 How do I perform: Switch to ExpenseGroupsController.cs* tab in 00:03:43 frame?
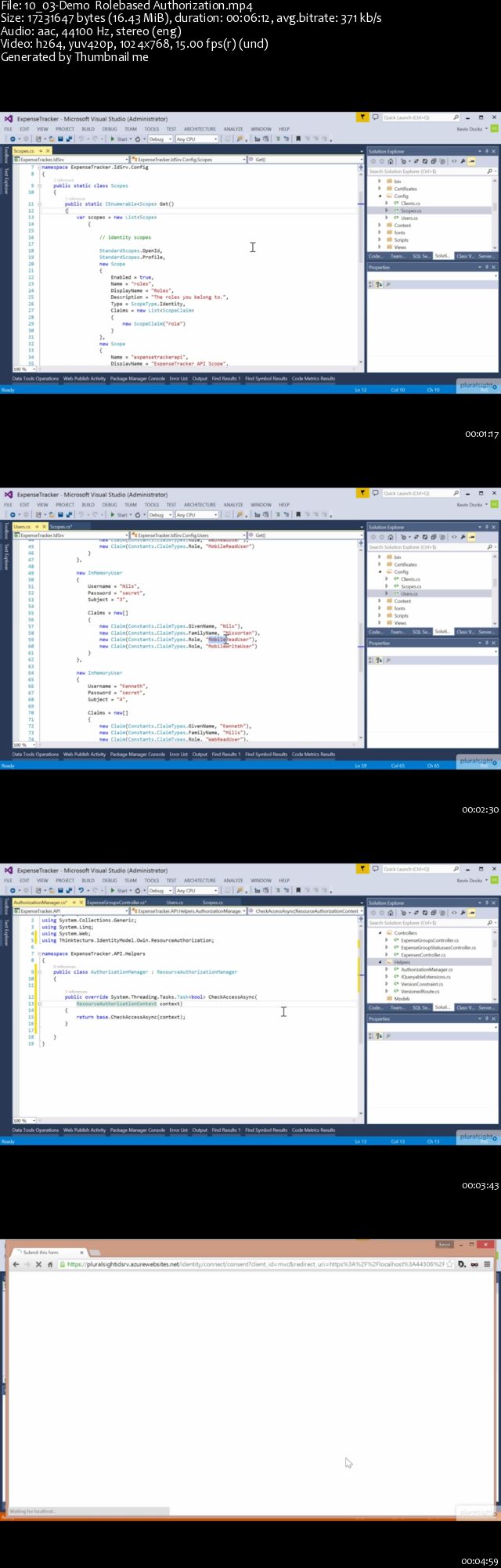click(116, 903)
